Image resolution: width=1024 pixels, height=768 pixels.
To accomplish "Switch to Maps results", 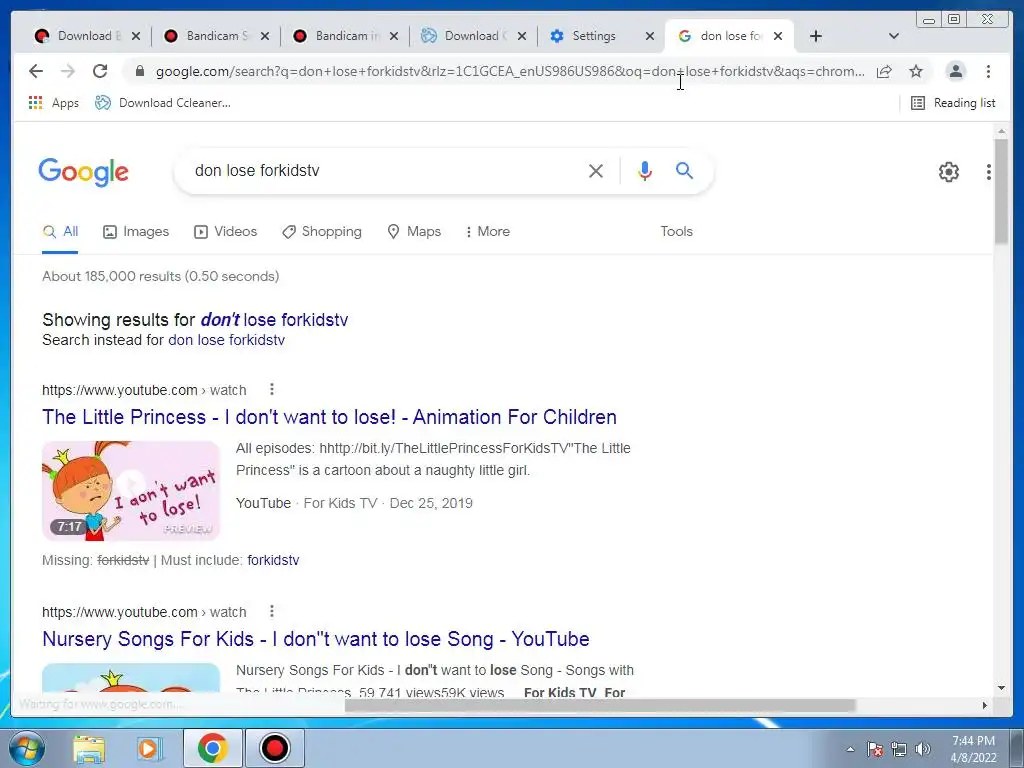I will coord(414,232).
